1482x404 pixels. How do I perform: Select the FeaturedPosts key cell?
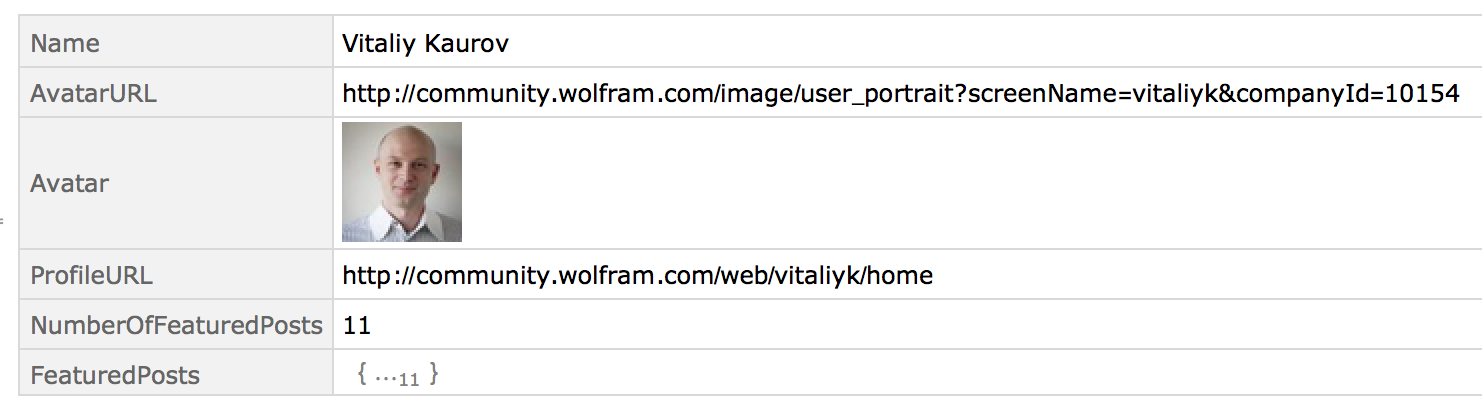click(176, 375)
